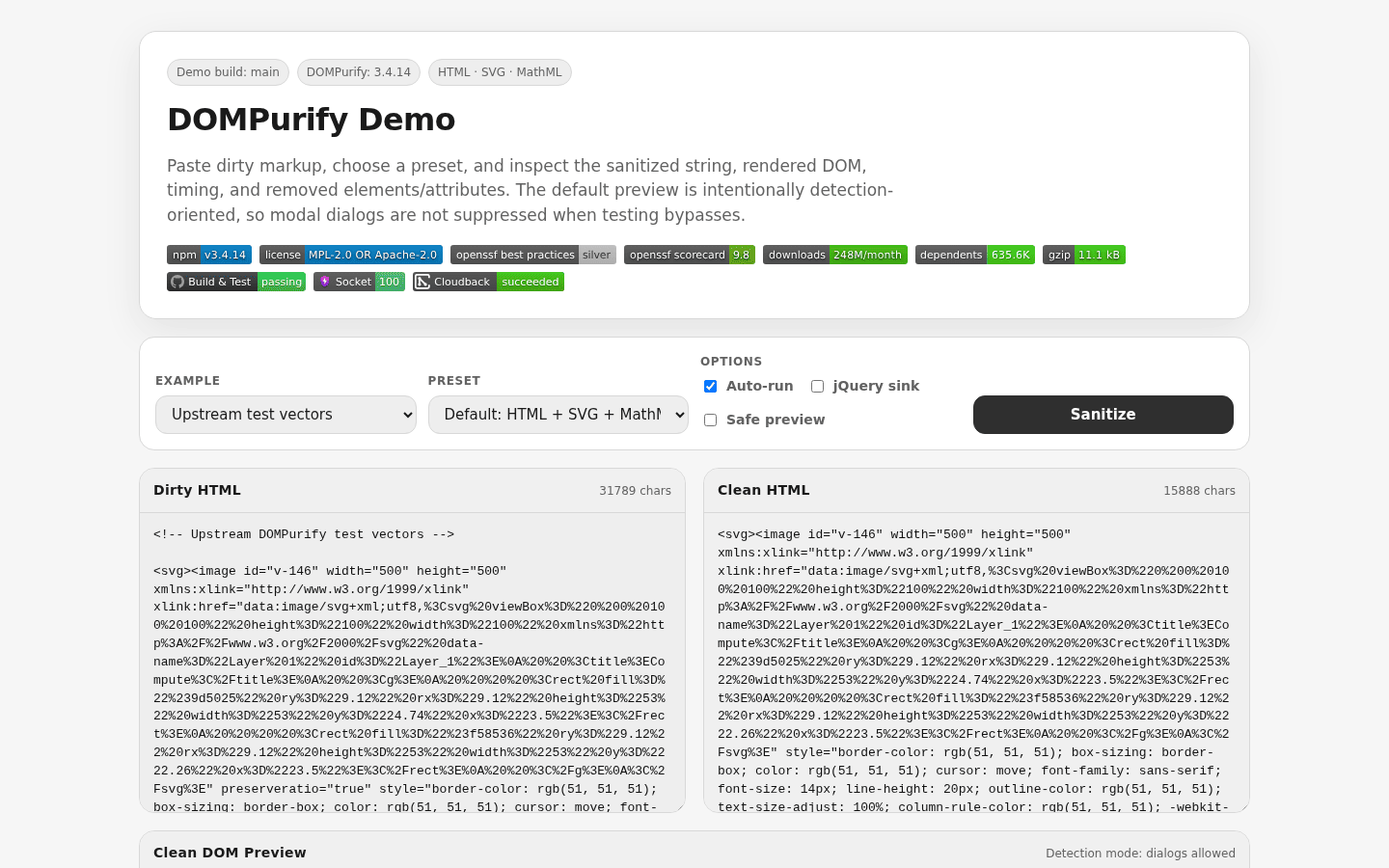Open the downloads 248M/month badge
Viewport: 1389px width, 868px height.
(x=835, y=255)
